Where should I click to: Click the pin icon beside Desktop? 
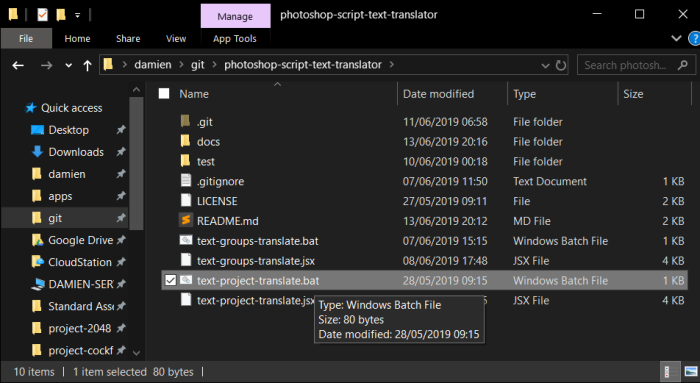coord(121,130)
